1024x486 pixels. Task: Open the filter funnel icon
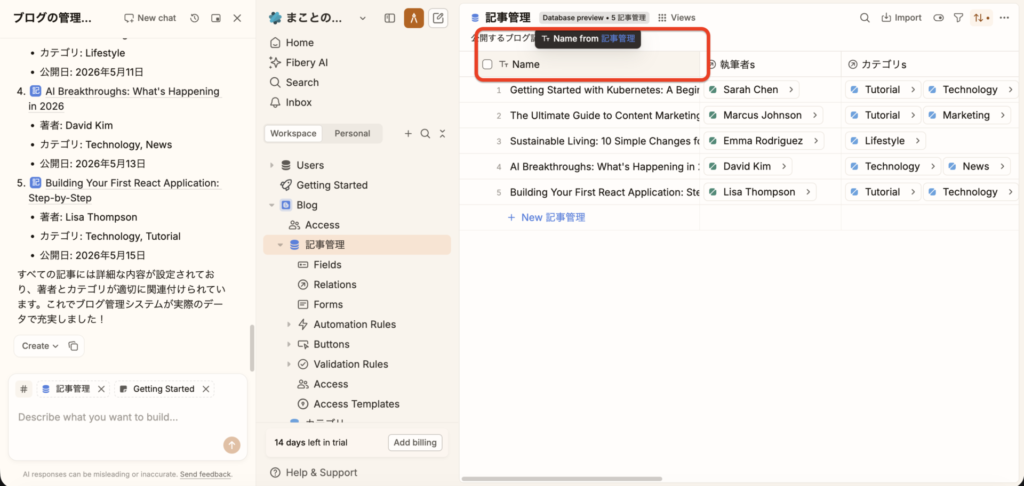958,18
